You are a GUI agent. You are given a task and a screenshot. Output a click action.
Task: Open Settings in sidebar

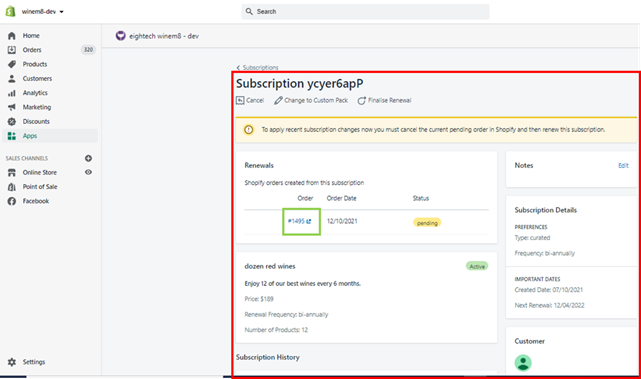[34, 362]
